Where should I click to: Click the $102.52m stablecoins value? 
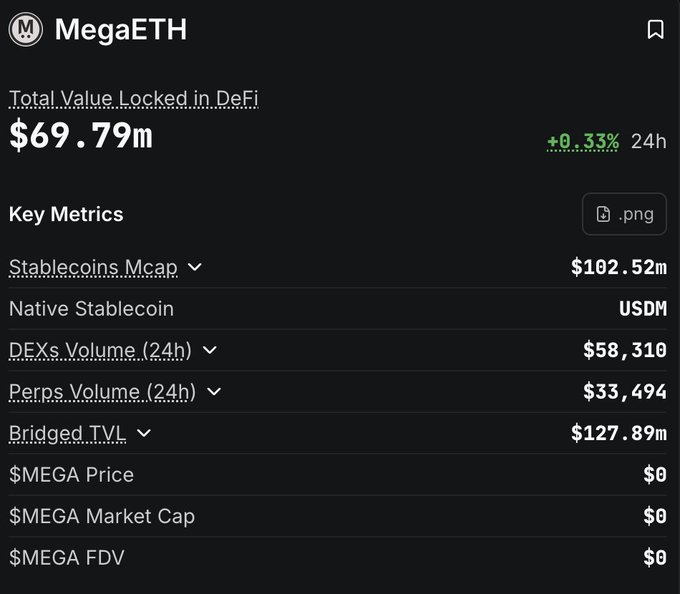pyautogui.click(x=618, y=267)
